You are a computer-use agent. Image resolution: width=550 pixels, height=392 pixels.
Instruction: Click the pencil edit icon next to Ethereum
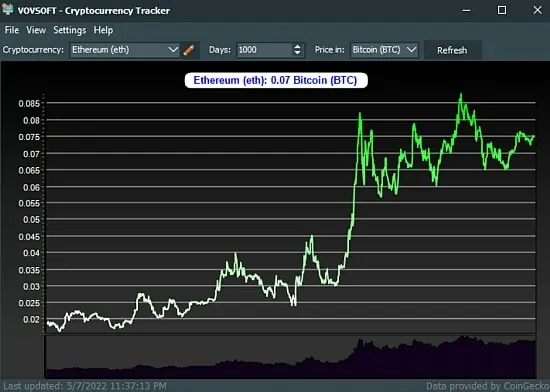pos(189,50)
